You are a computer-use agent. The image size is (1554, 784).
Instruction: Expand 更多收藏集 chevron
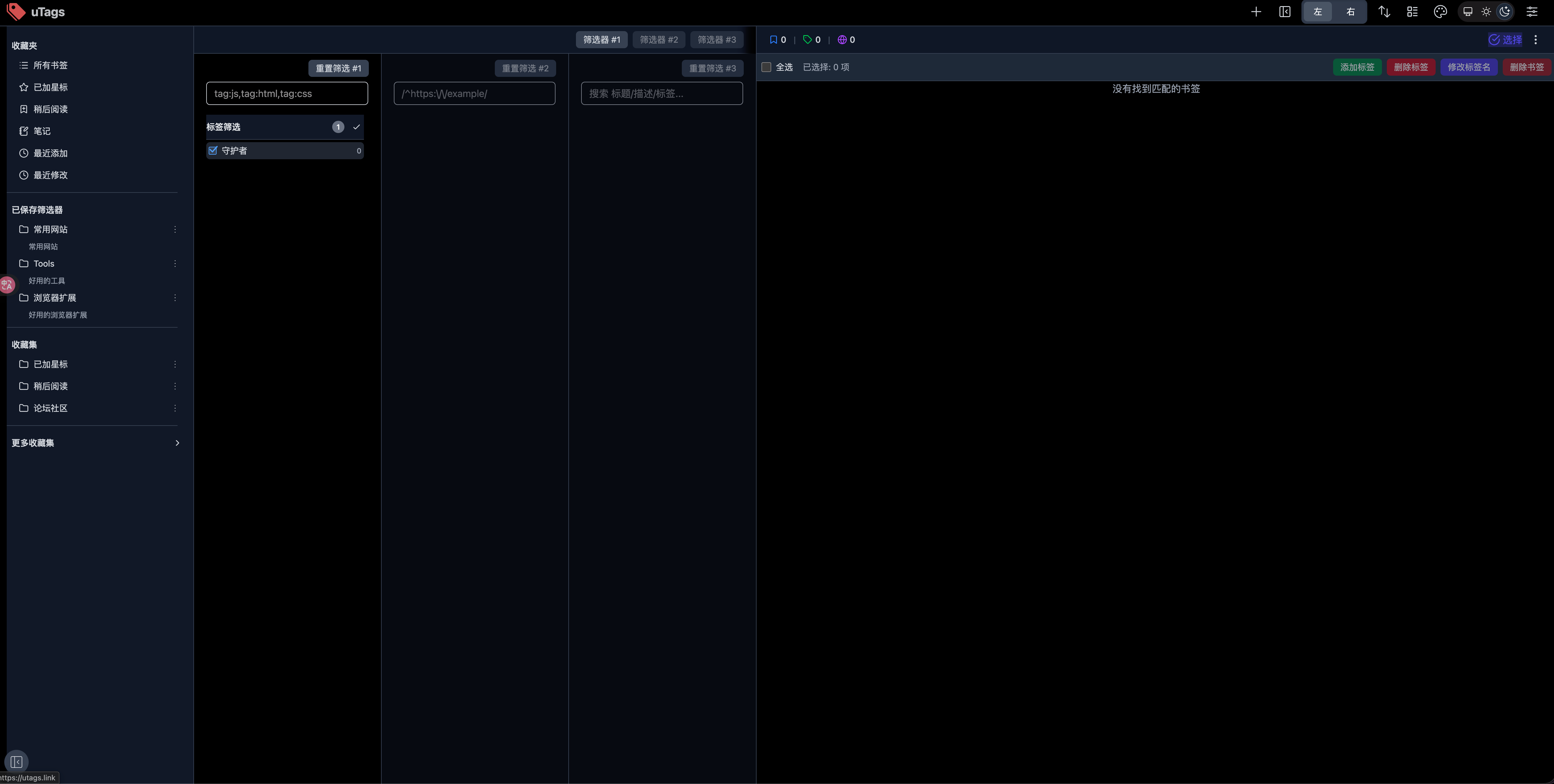click(177, 443)
